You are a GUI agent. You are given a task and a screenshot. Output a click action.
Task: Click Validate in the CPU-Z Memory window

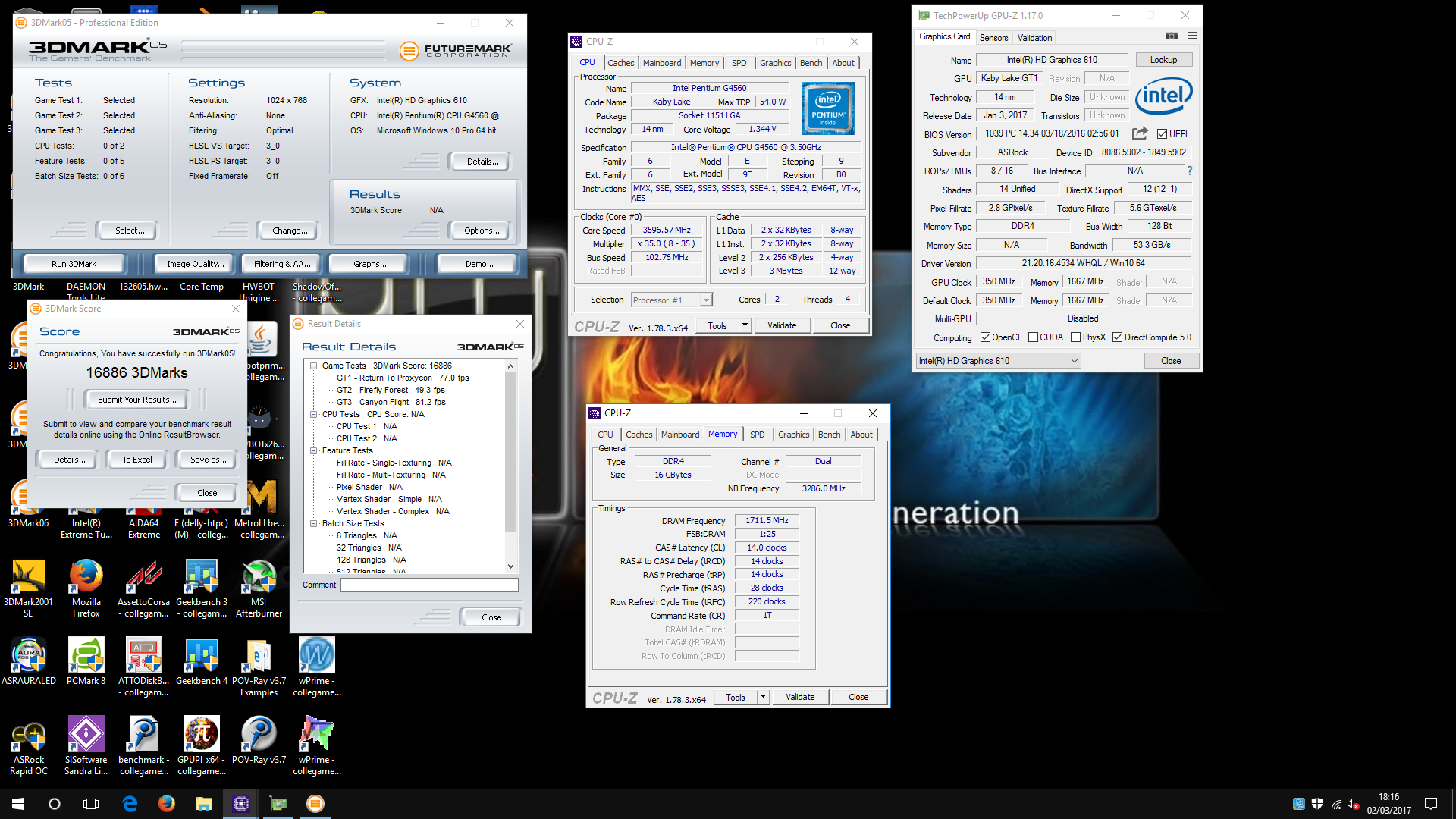(x=800, y=697)
